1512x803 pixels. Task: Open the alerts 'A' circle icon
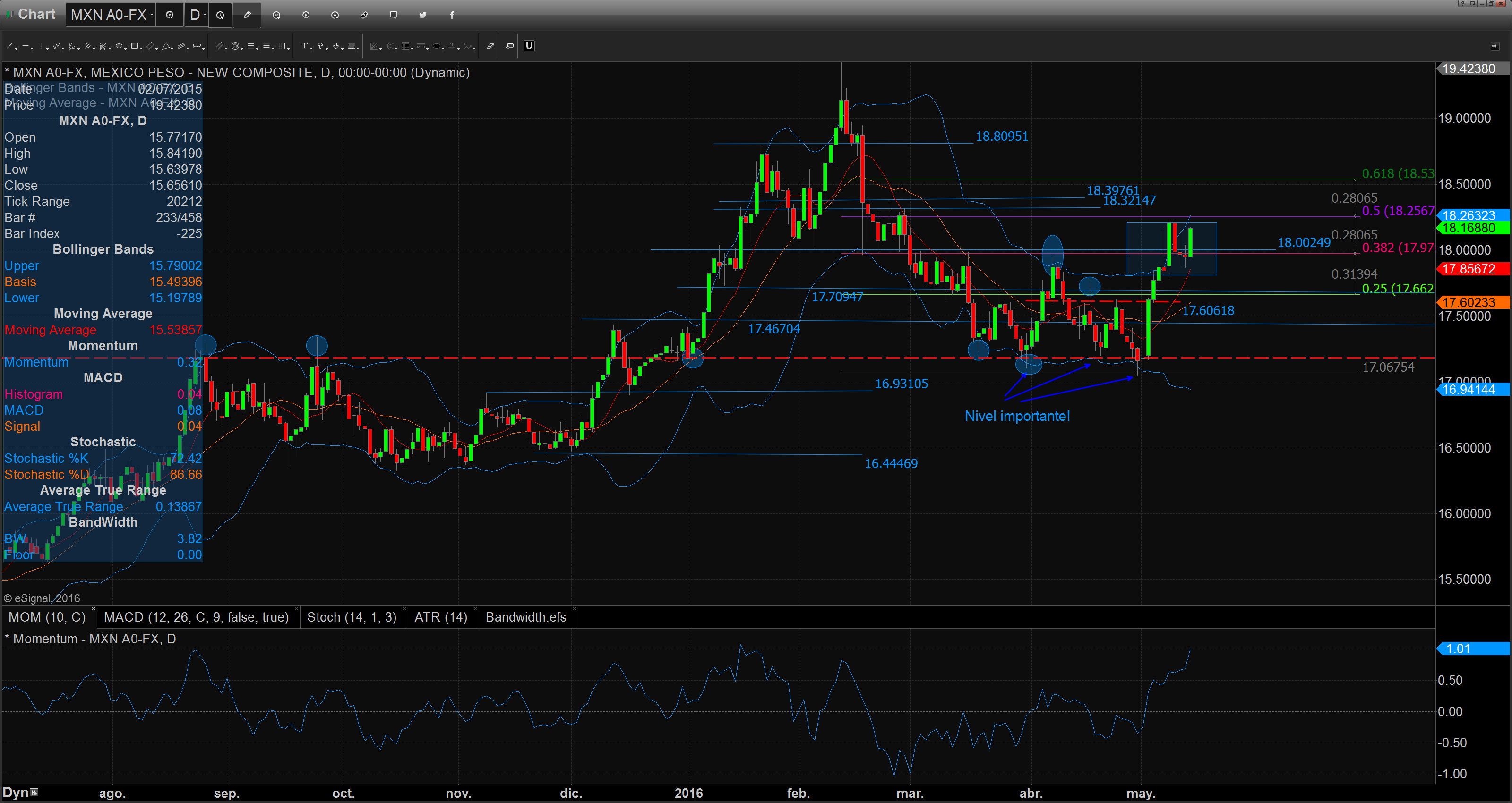pos(335,15)
